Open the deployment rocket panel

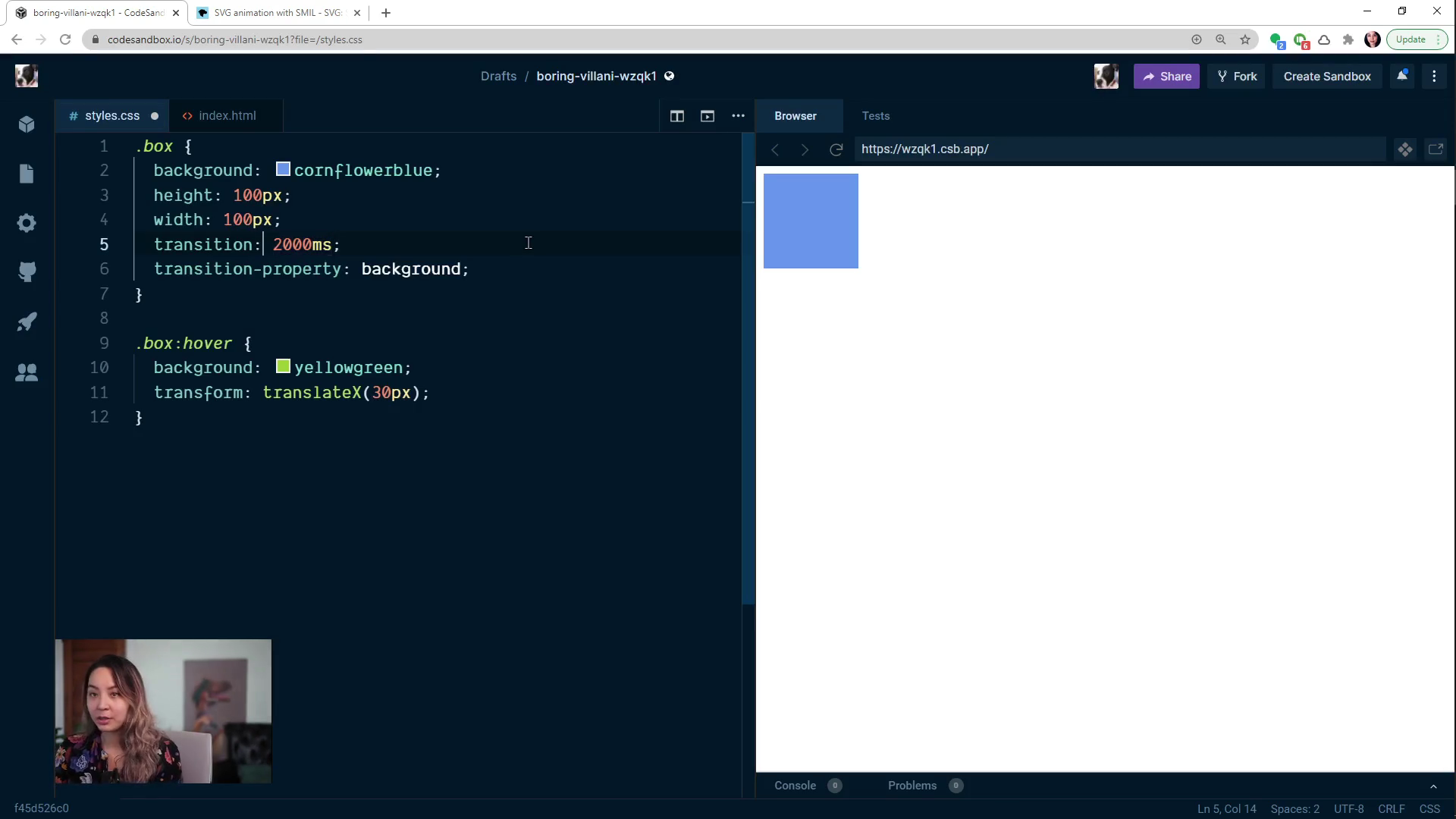[x=27, y=322]
